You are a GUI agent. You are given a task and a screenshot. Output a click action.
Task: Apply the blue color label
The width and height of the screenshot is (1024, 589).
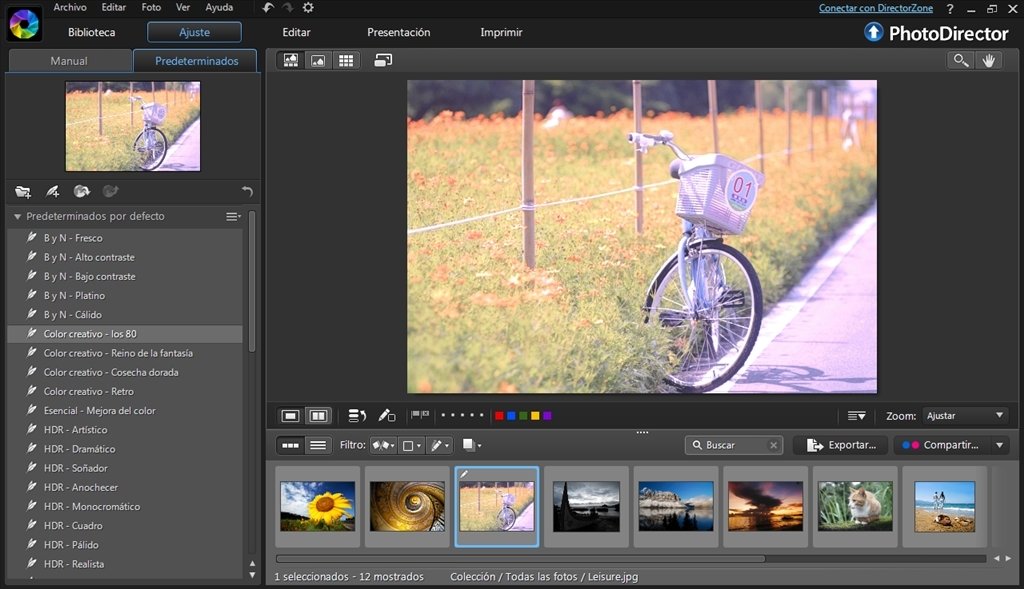[511, 415]
